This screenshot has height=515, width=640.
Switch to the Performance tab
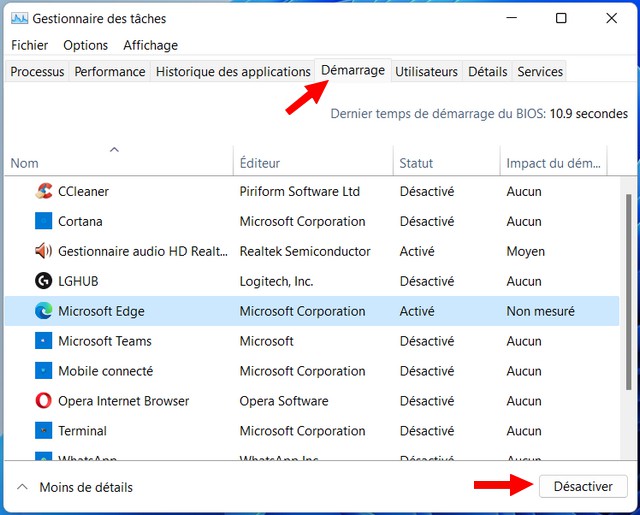110,71
